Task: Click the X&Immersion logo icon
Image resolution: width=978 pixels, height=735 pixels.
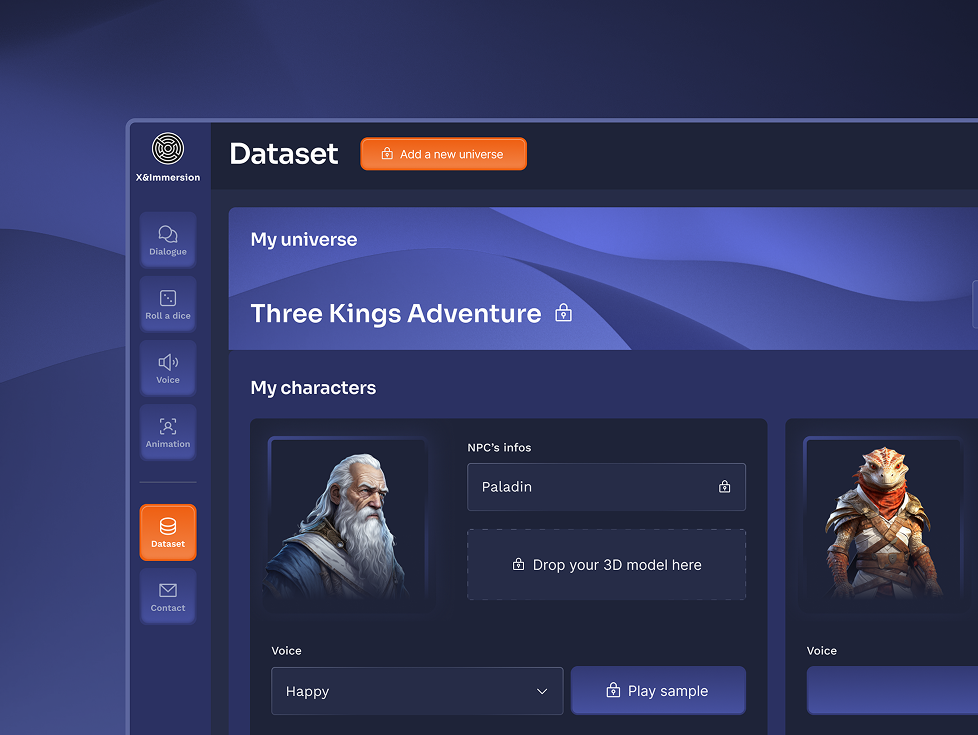Action: 168,148
